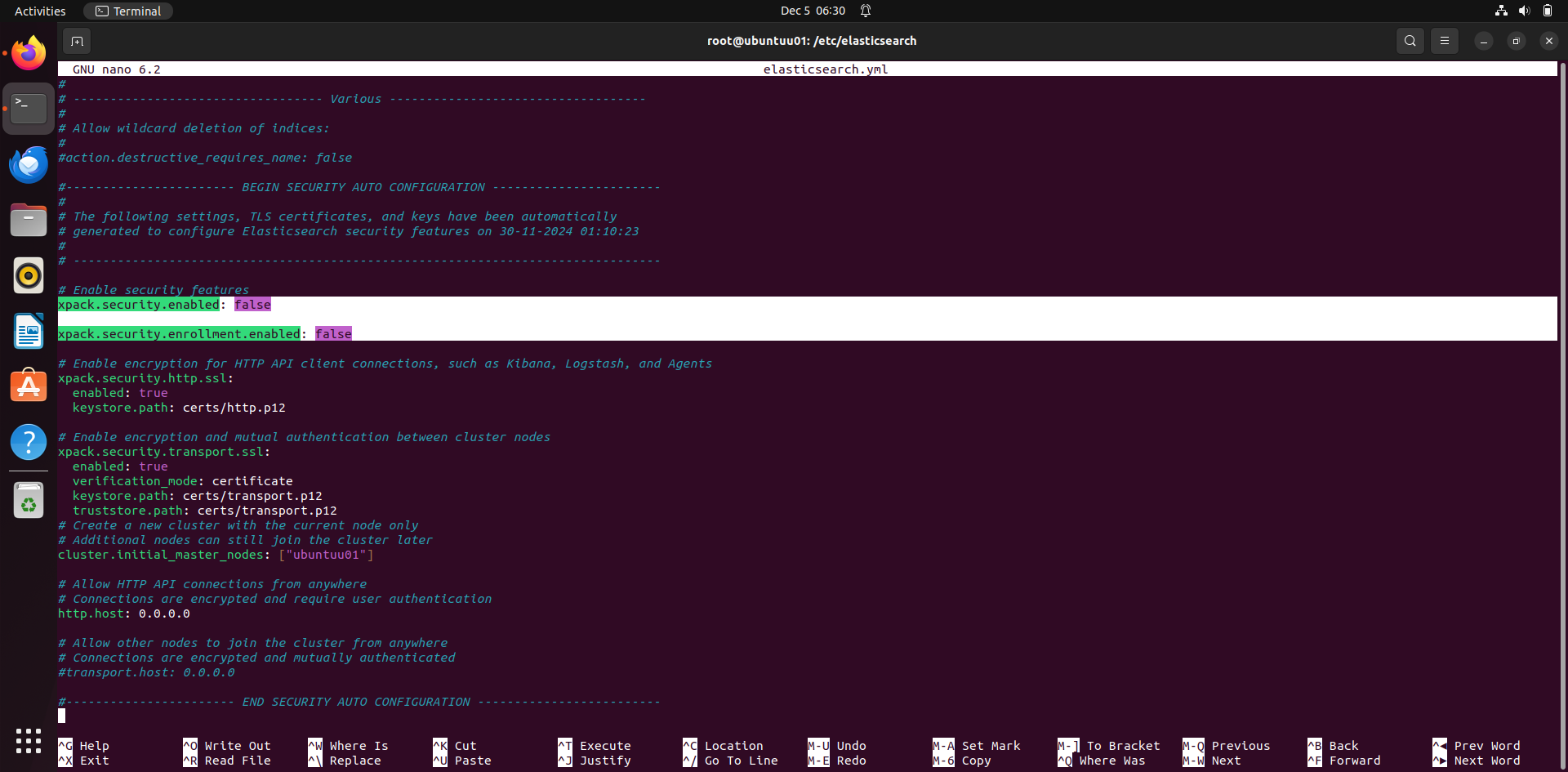Click the xpack.security.http.ssl line

click(145, 378)
